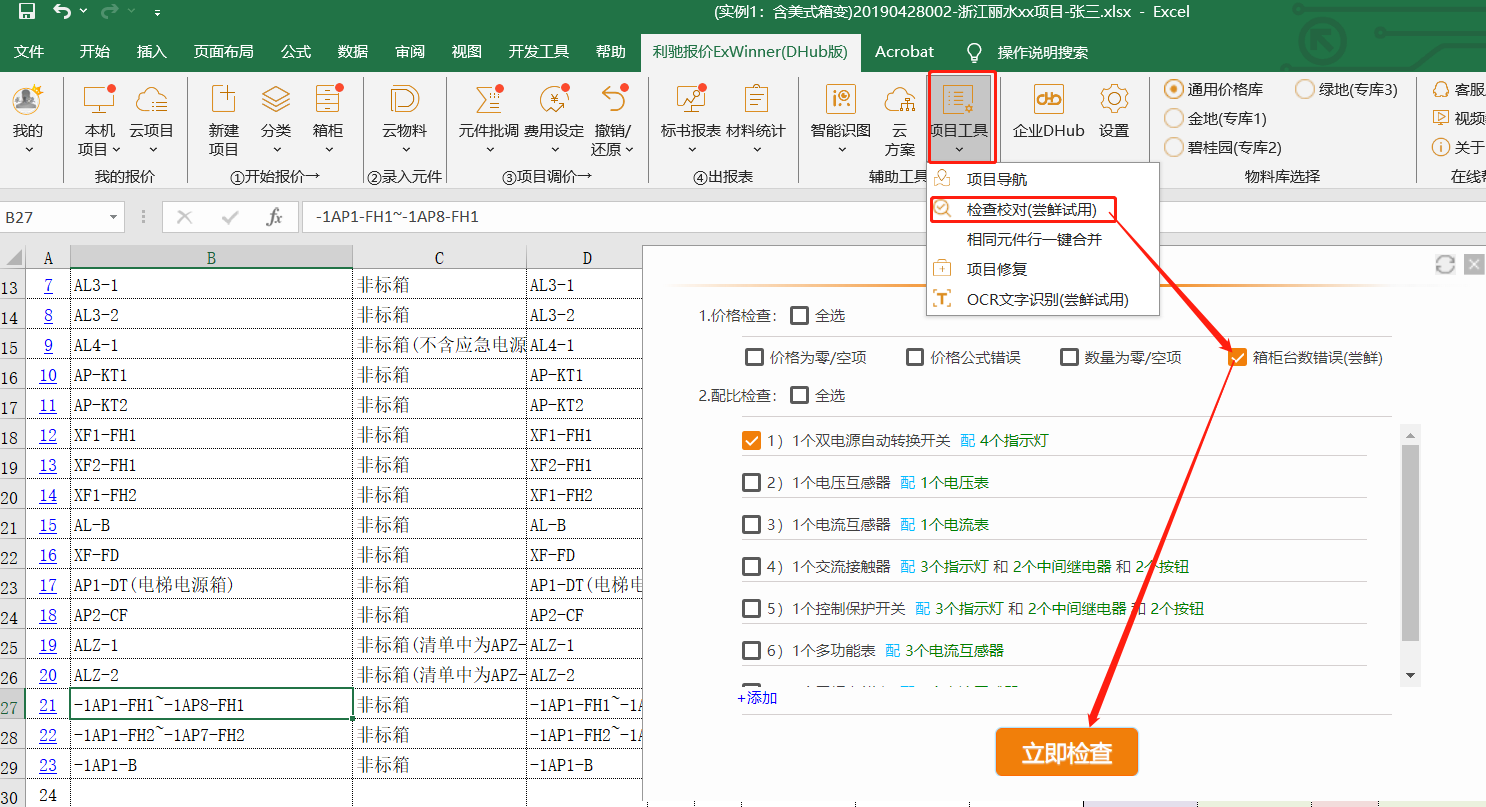Choose 相同元件行一键合并 menu entry

point(1043,240)
